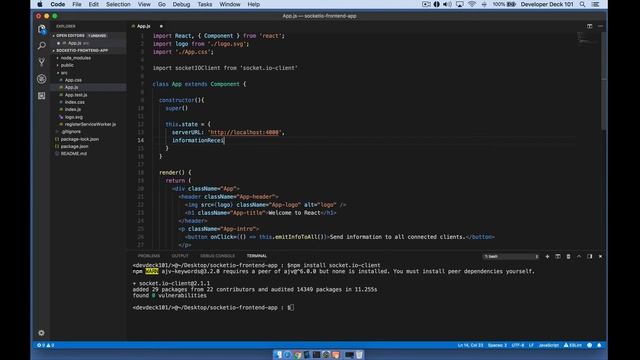Open the Apple menu
The image size is (640, 360).
40,4
